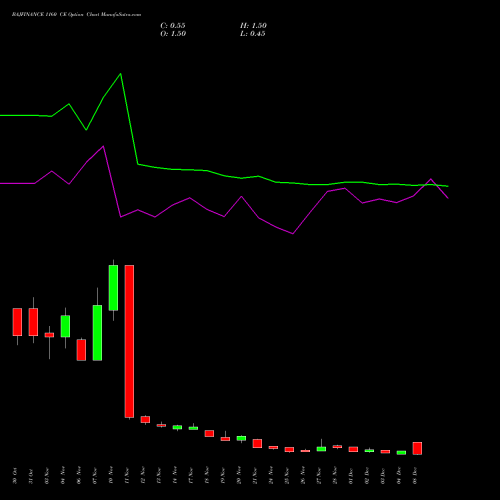The image size is (500, 500).
Task: Select the 30 Oct date label
Action: tap(15, 476)
